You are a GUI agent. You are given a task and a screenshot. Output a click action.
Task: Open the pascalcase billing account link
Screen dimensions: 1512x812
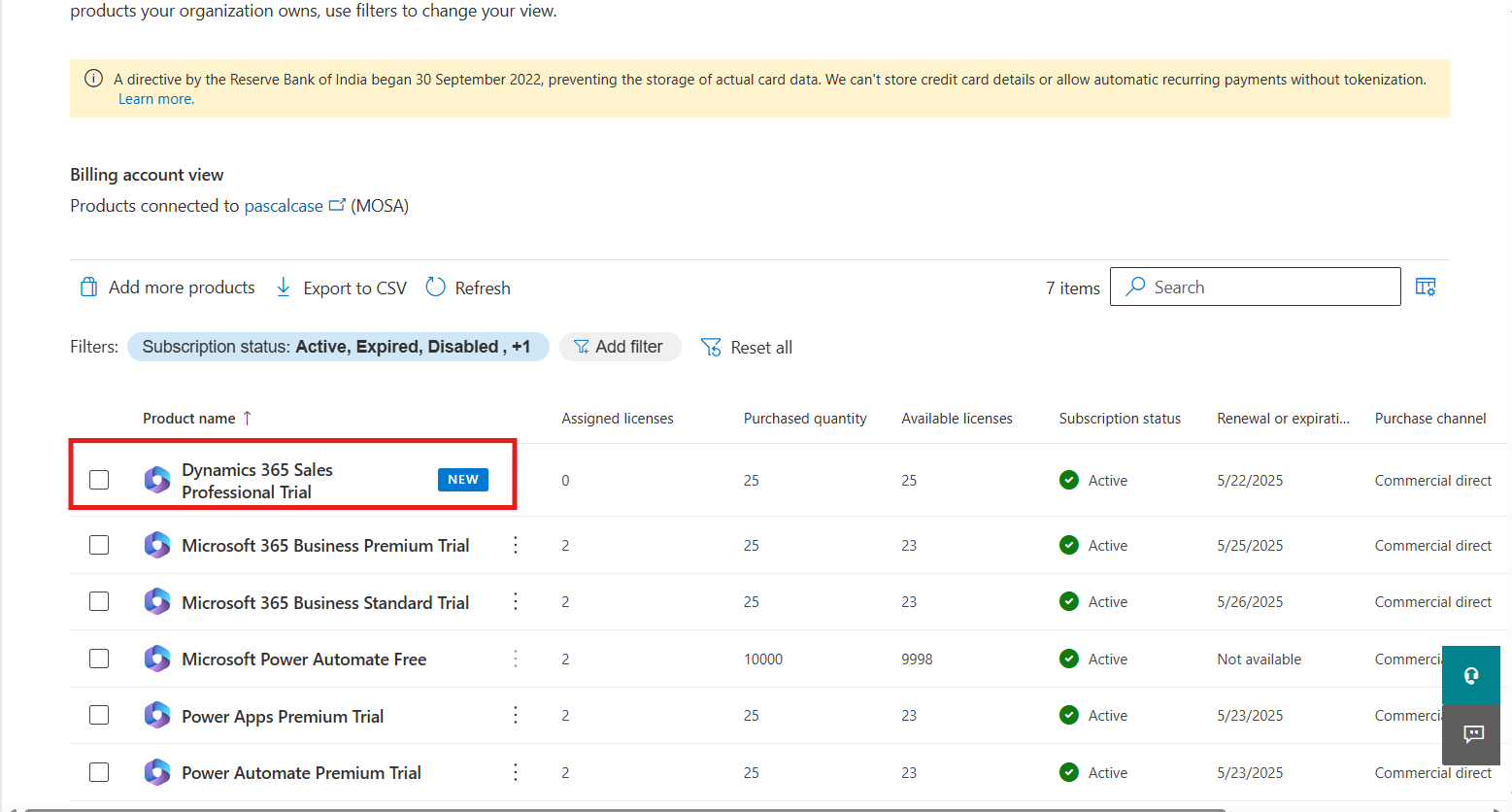tap(284, 206)
